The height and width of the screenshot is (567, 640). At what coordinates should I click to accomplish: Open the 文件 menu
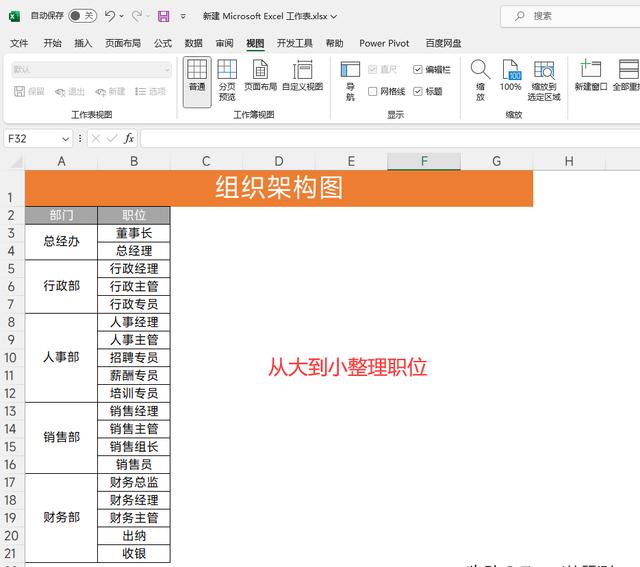click(19, 43)
